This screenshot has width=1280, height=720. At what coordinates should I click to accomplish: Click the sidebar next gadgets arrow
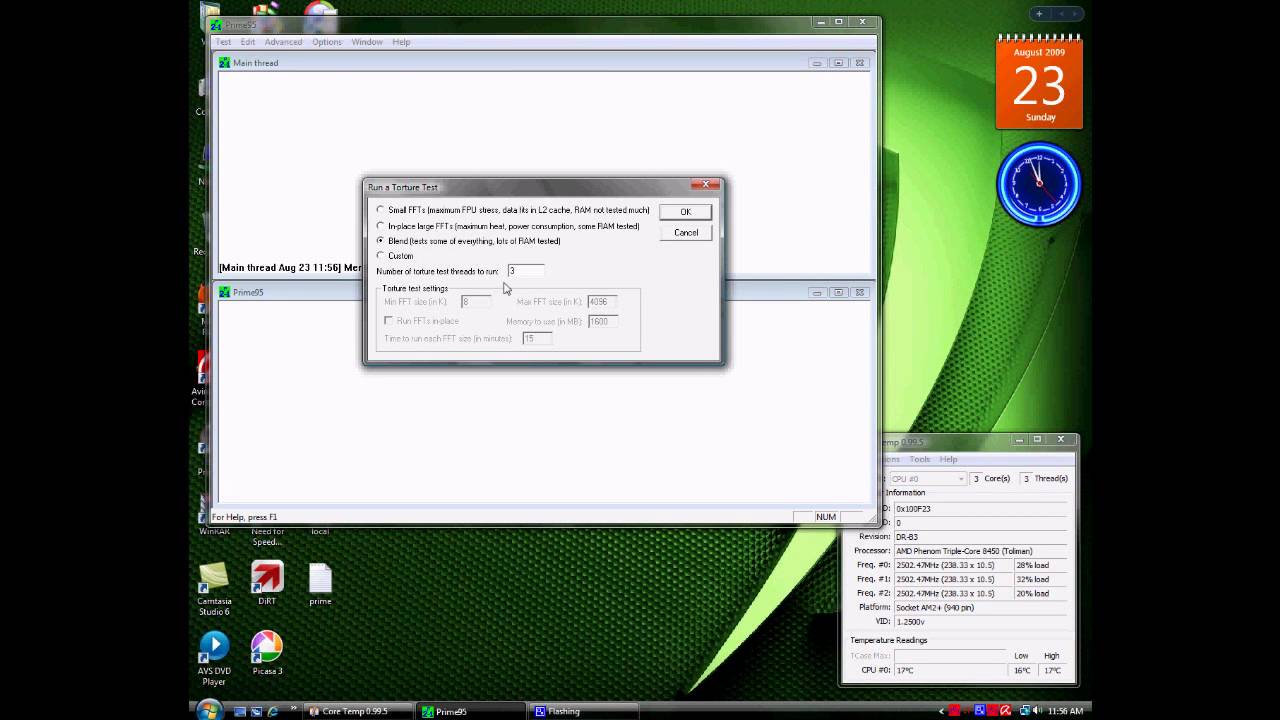(1076, 14)
